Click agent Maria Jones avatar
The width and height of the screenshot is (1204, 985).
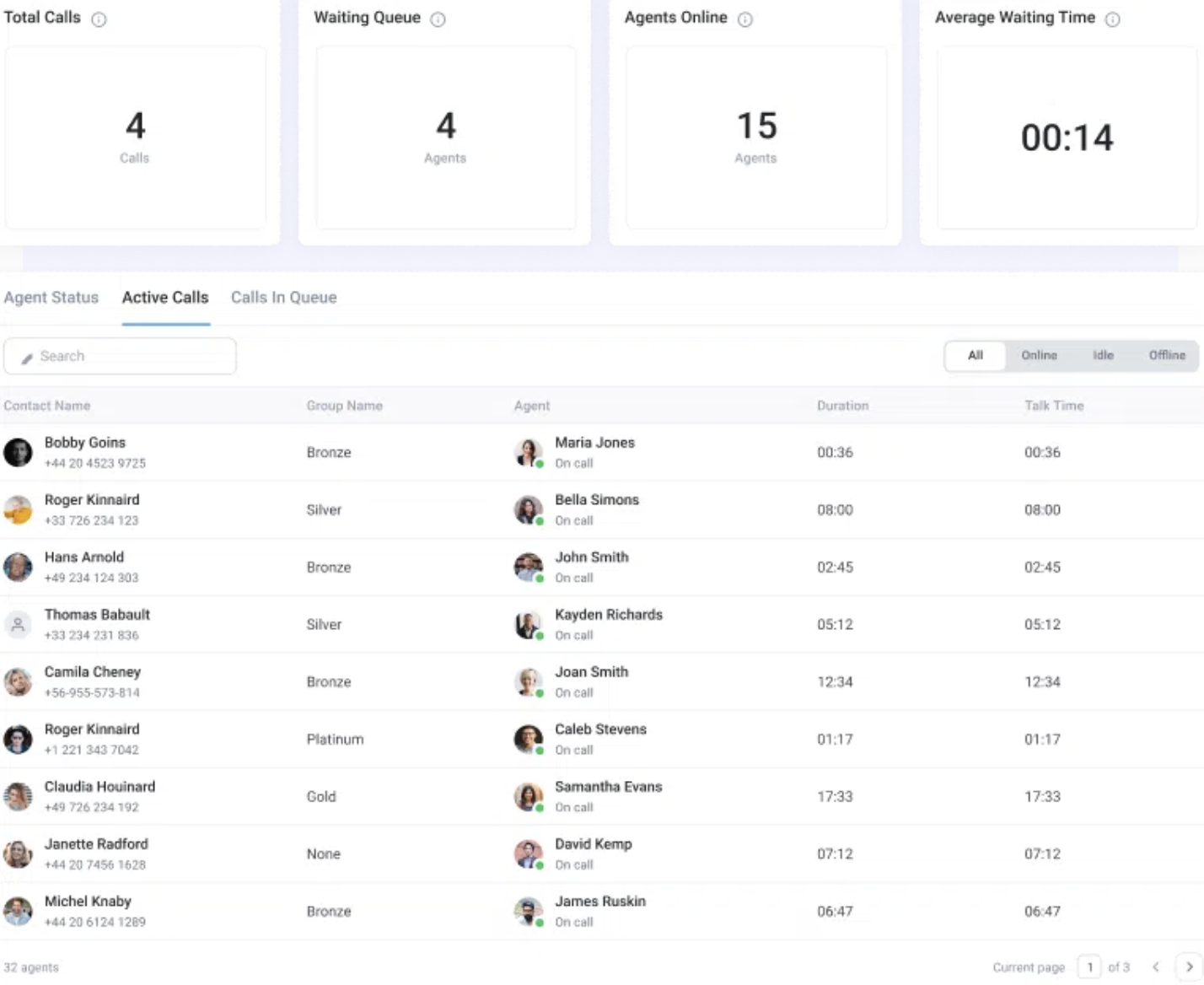pos(528,453)
